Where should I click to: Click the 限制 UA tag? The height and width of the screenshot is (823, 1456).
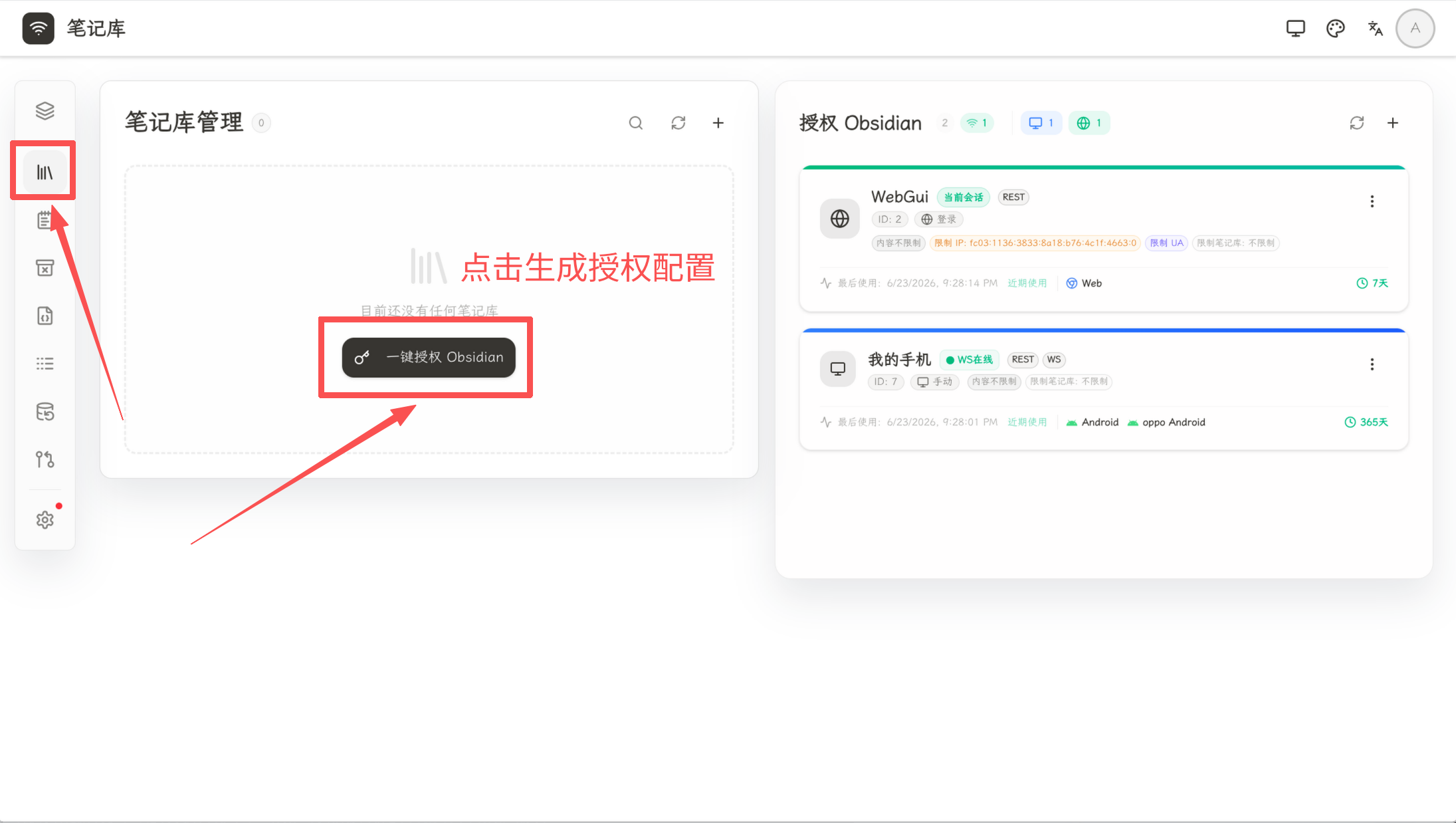(1166, 243)
